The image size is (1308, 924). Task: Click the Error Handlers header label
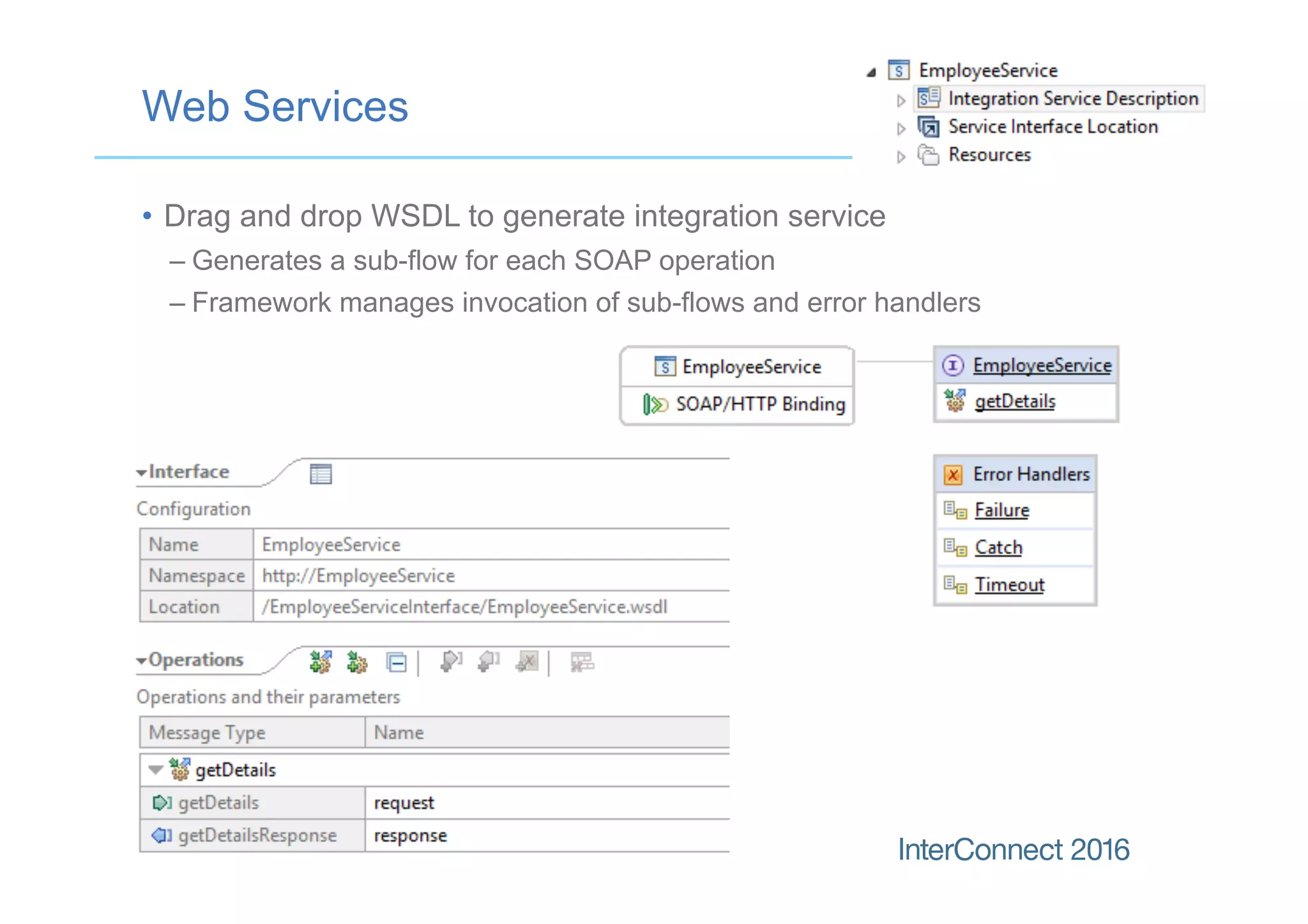point(1031,474)
